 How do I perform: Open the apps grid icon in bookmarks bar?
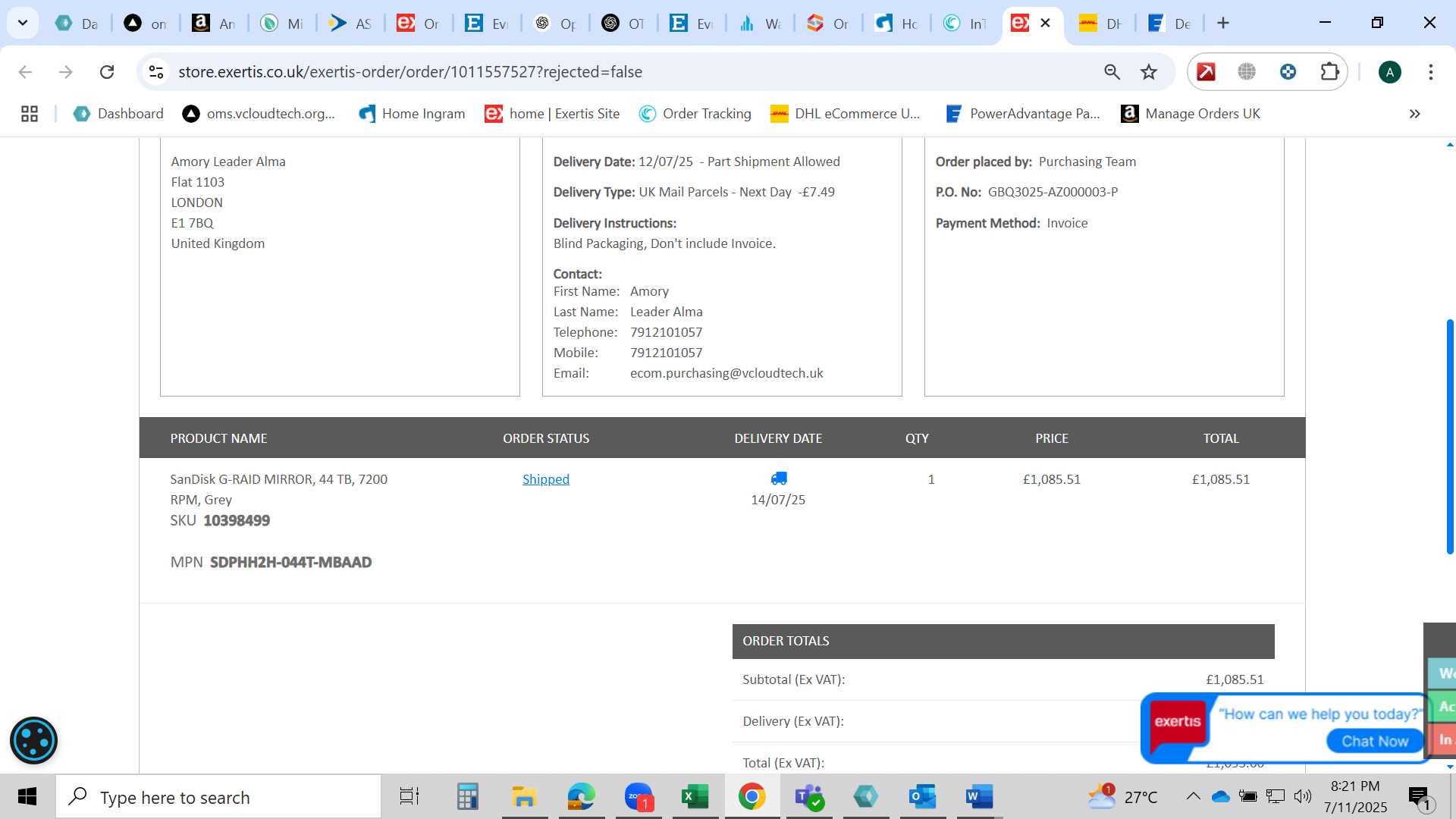30,114
